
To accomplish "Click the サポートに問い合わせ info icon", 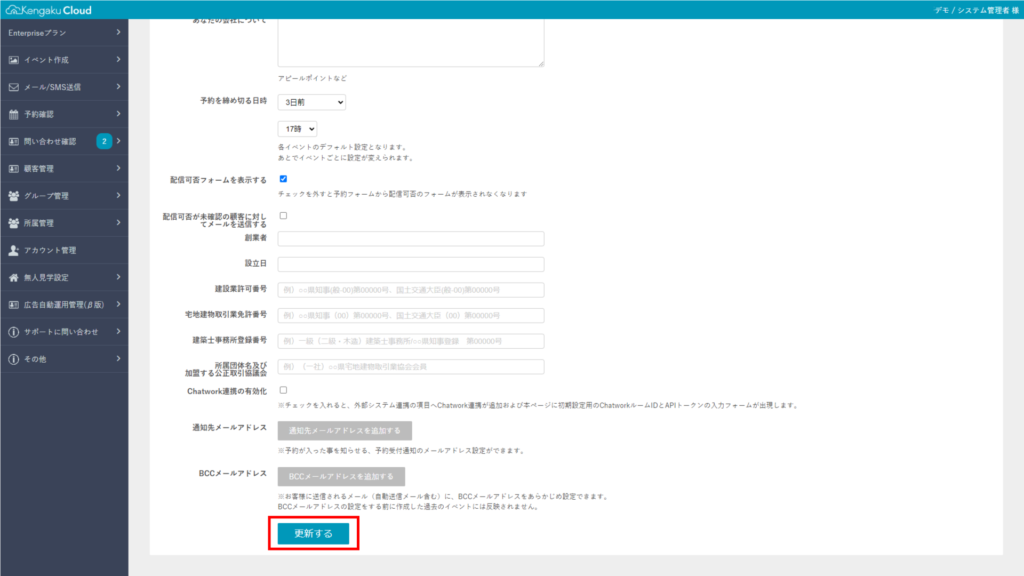I will click(14, 332).
